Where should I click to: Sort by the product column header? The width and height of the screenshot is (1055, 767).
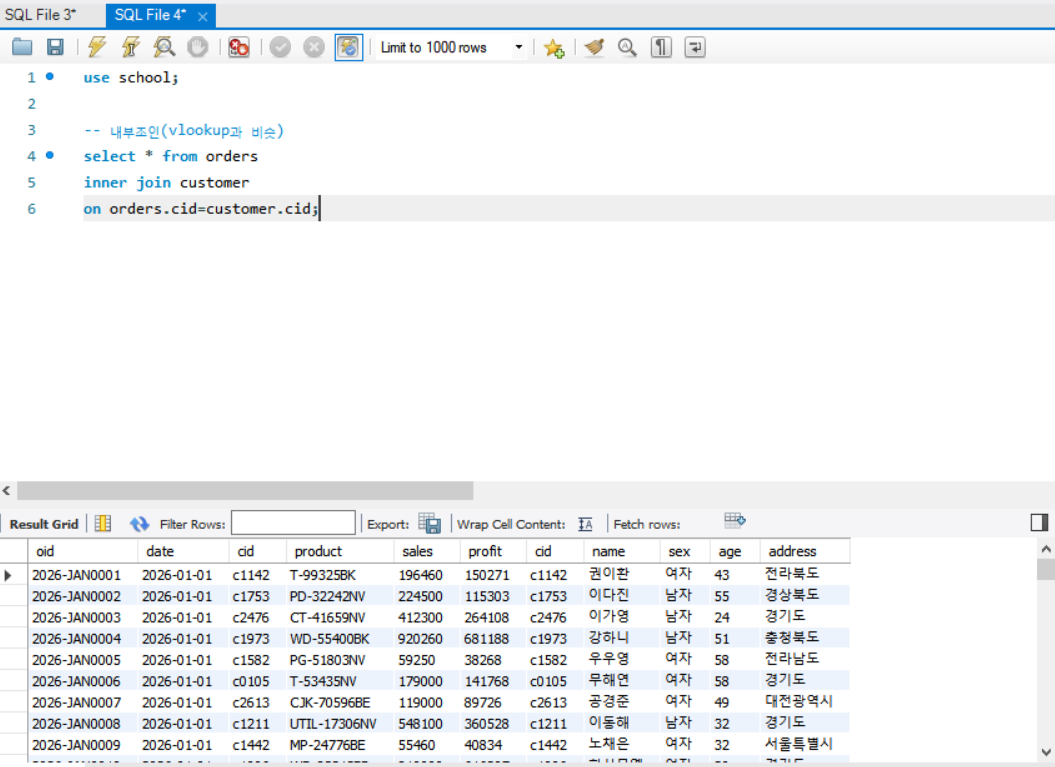click(x=340, y=551)
